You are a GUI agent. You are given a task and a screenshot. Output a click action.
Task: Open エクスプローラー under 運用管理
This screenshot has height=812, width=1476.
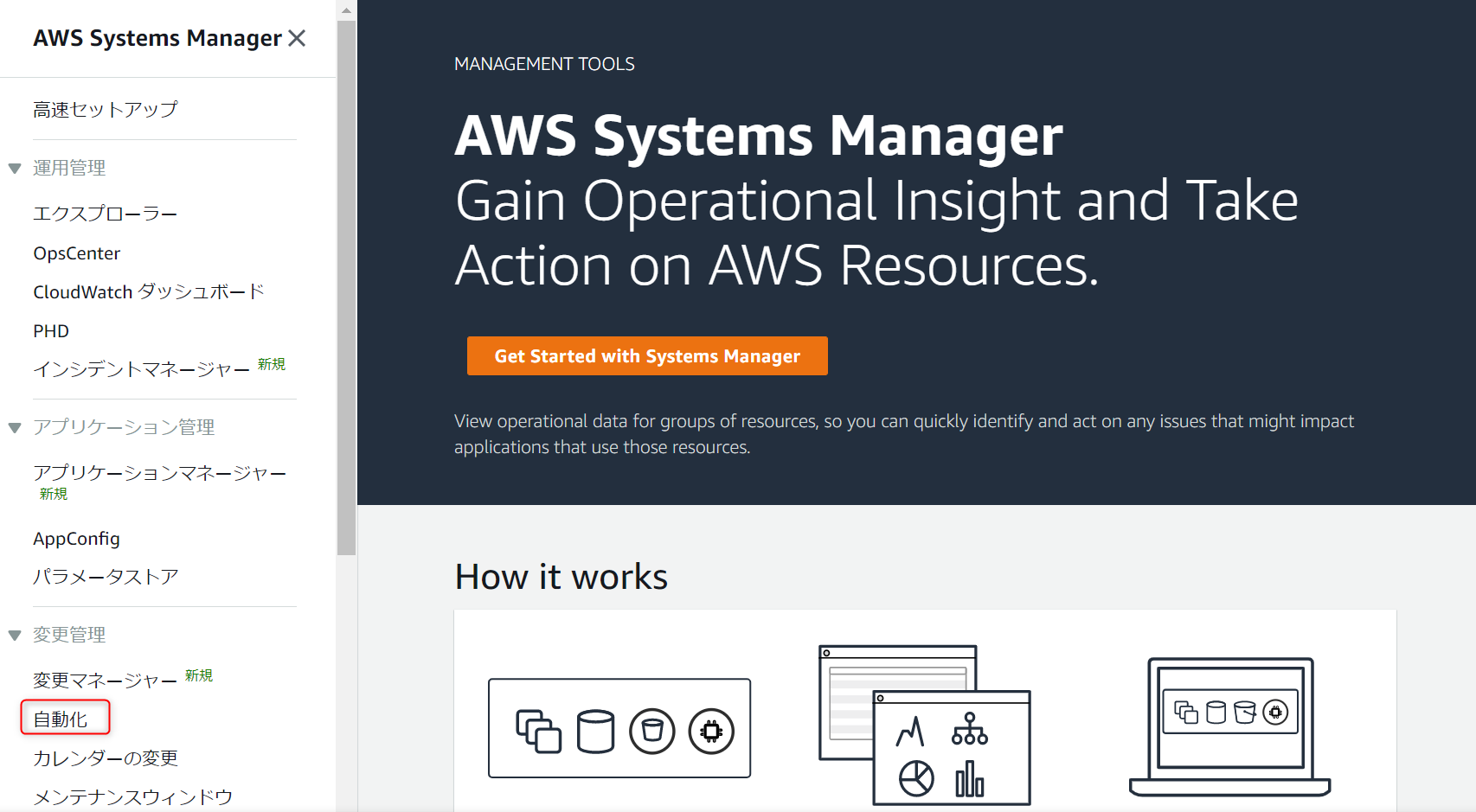[104, 213]
